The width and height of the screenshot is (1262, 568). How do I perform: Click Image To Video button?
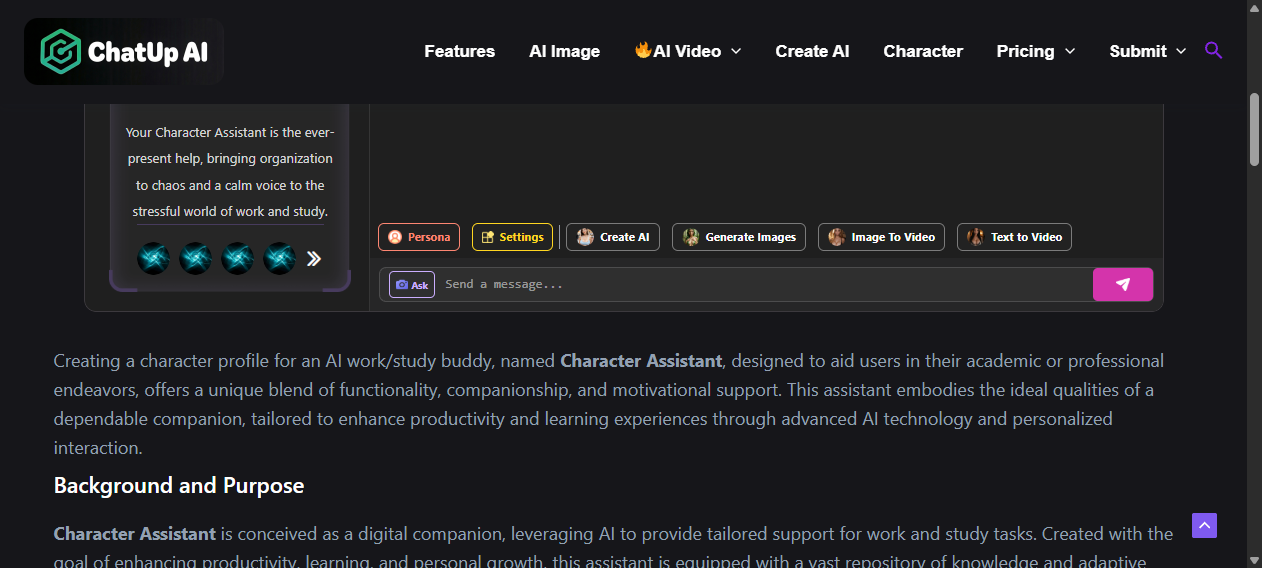coord(881,237)
